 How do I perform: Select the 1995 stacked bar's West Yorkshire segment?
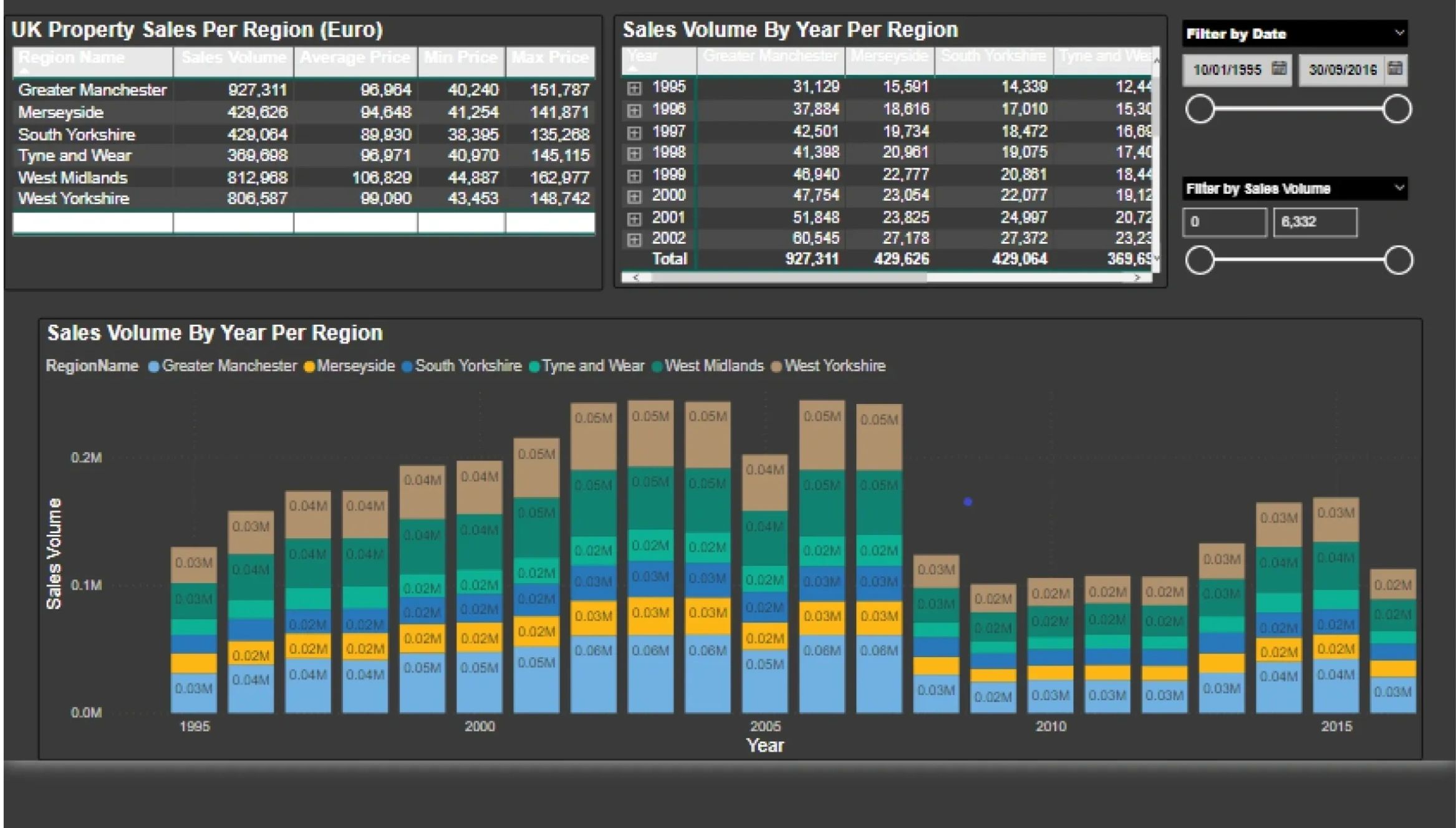194,565
